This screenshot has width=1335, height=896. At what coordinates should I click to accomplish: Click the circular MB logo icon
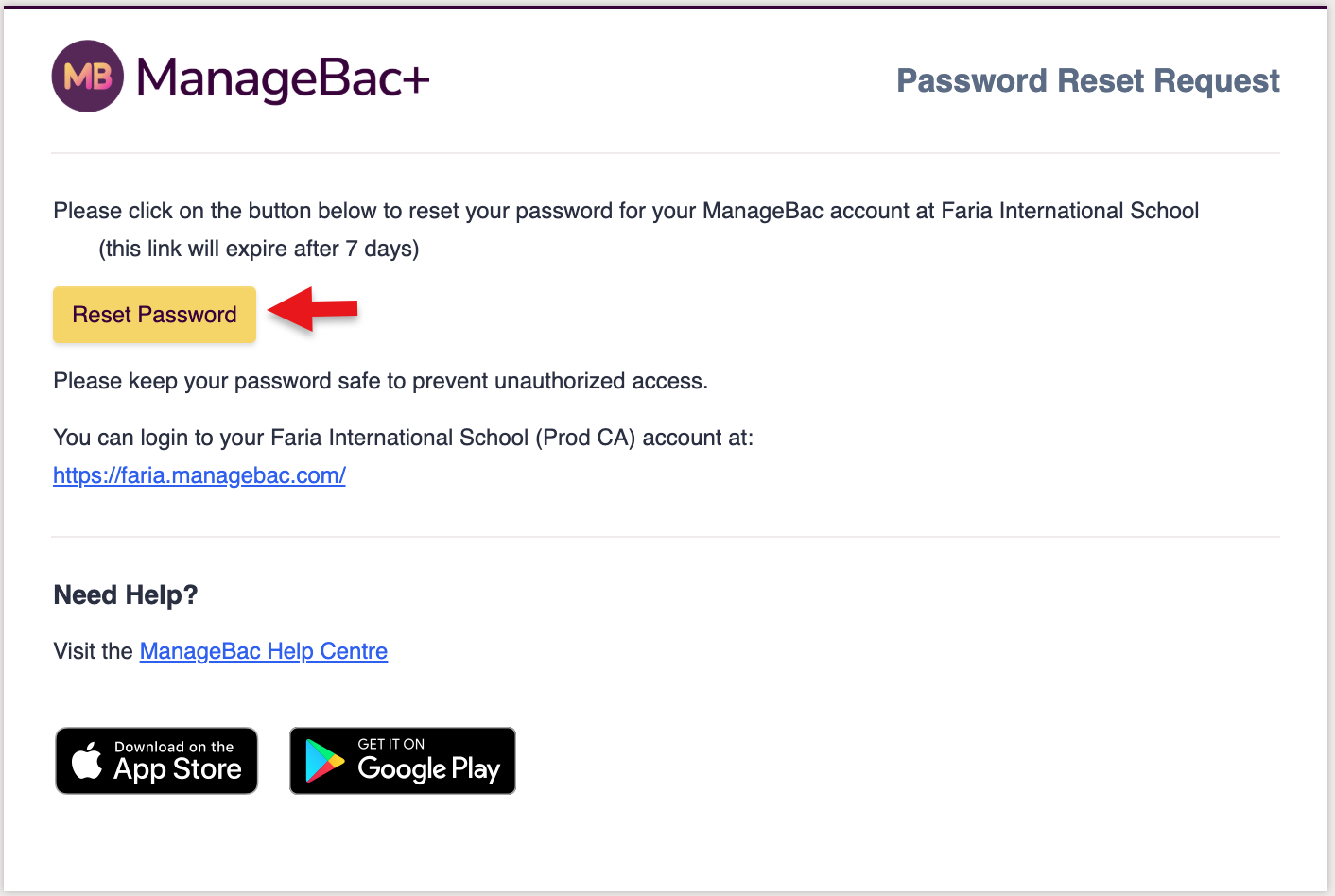click(87, 77)
